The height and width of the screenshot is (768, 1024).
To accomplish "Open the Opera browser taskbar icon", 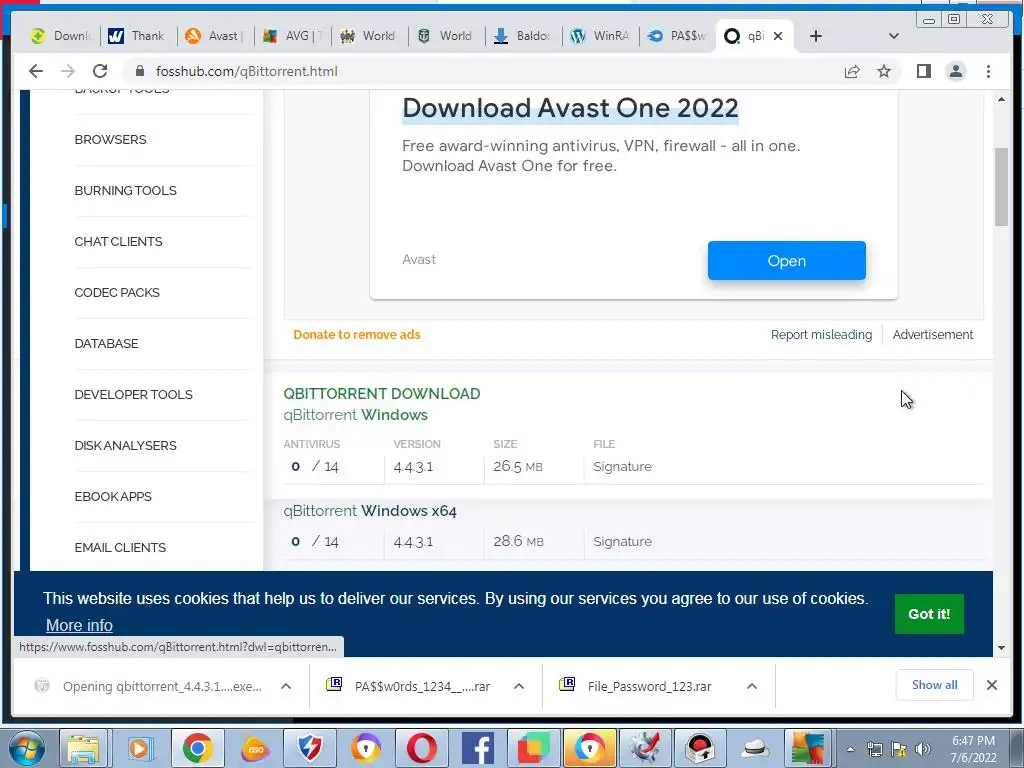I will (x=421, y=748).
